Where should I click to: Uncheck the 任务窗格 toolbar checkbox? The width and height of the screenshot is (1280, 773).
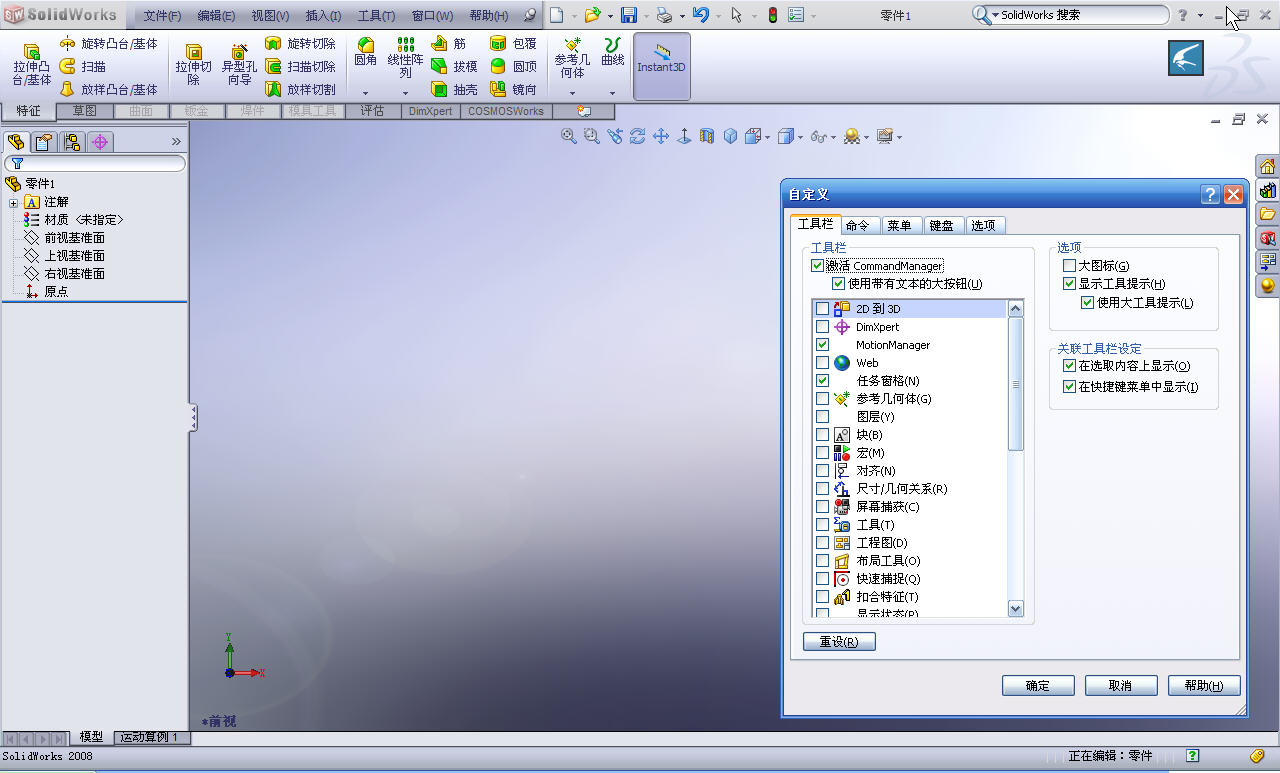pos(822,381)
